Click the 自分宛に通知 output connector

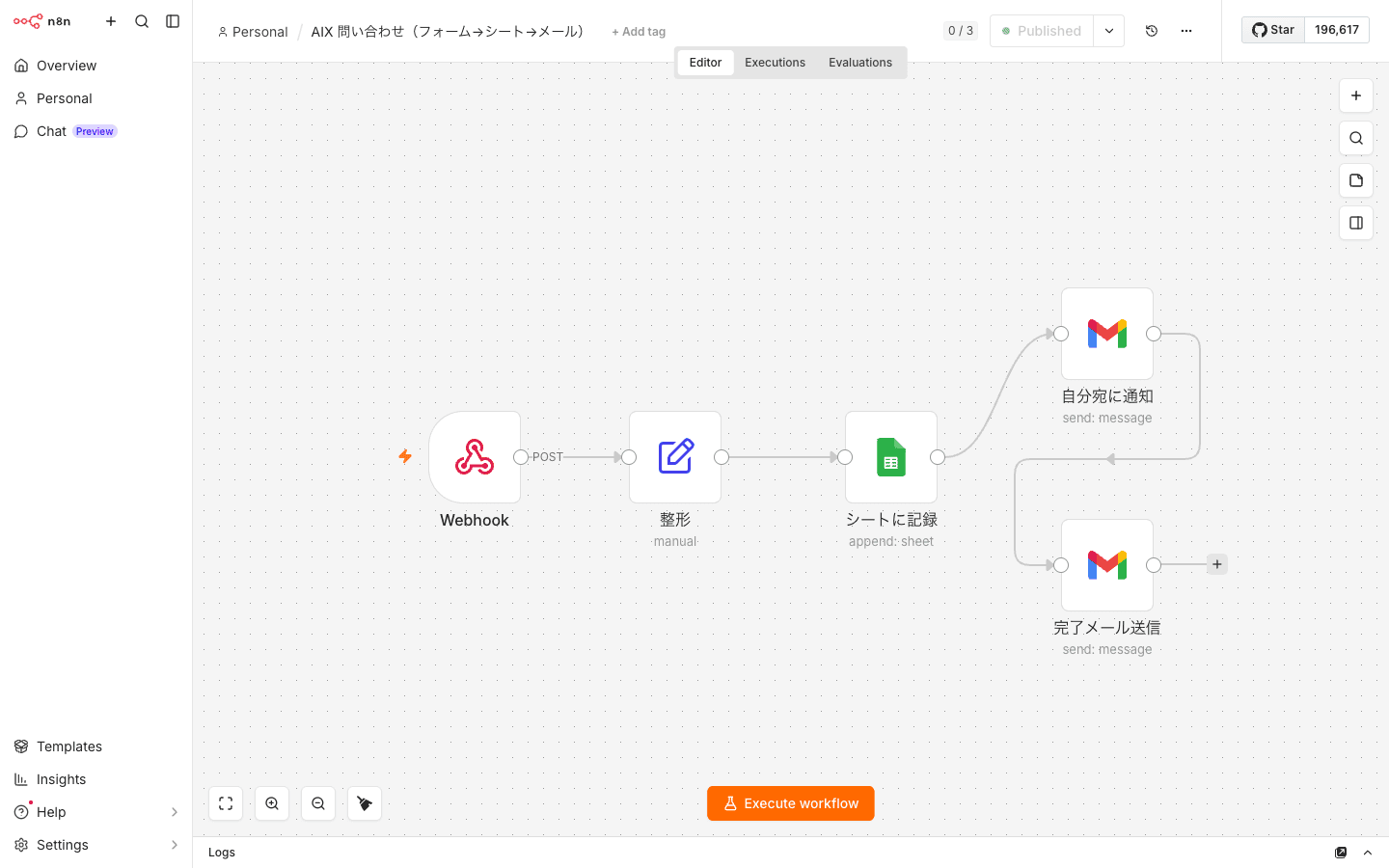pyautogui.click(x=1154, y=334)
